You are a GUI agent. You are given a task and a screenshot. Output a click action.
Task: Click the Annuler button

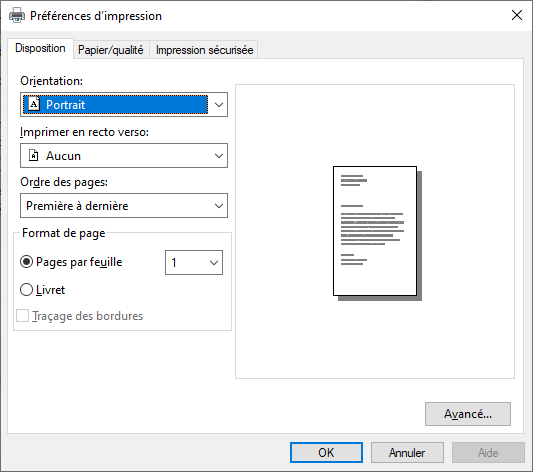tap(407, 452)
